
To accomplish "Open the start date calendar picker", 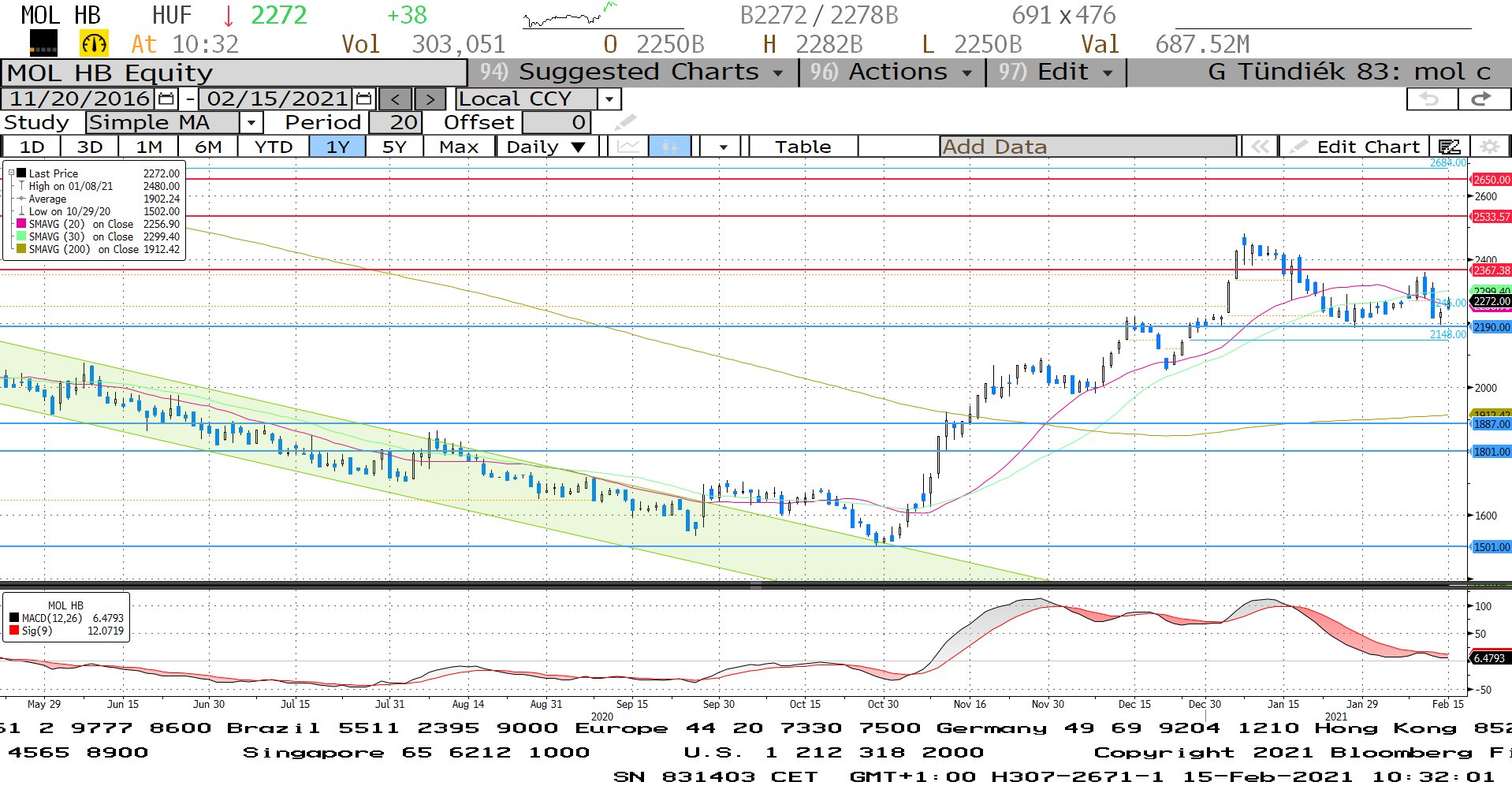I will point(166,99).
